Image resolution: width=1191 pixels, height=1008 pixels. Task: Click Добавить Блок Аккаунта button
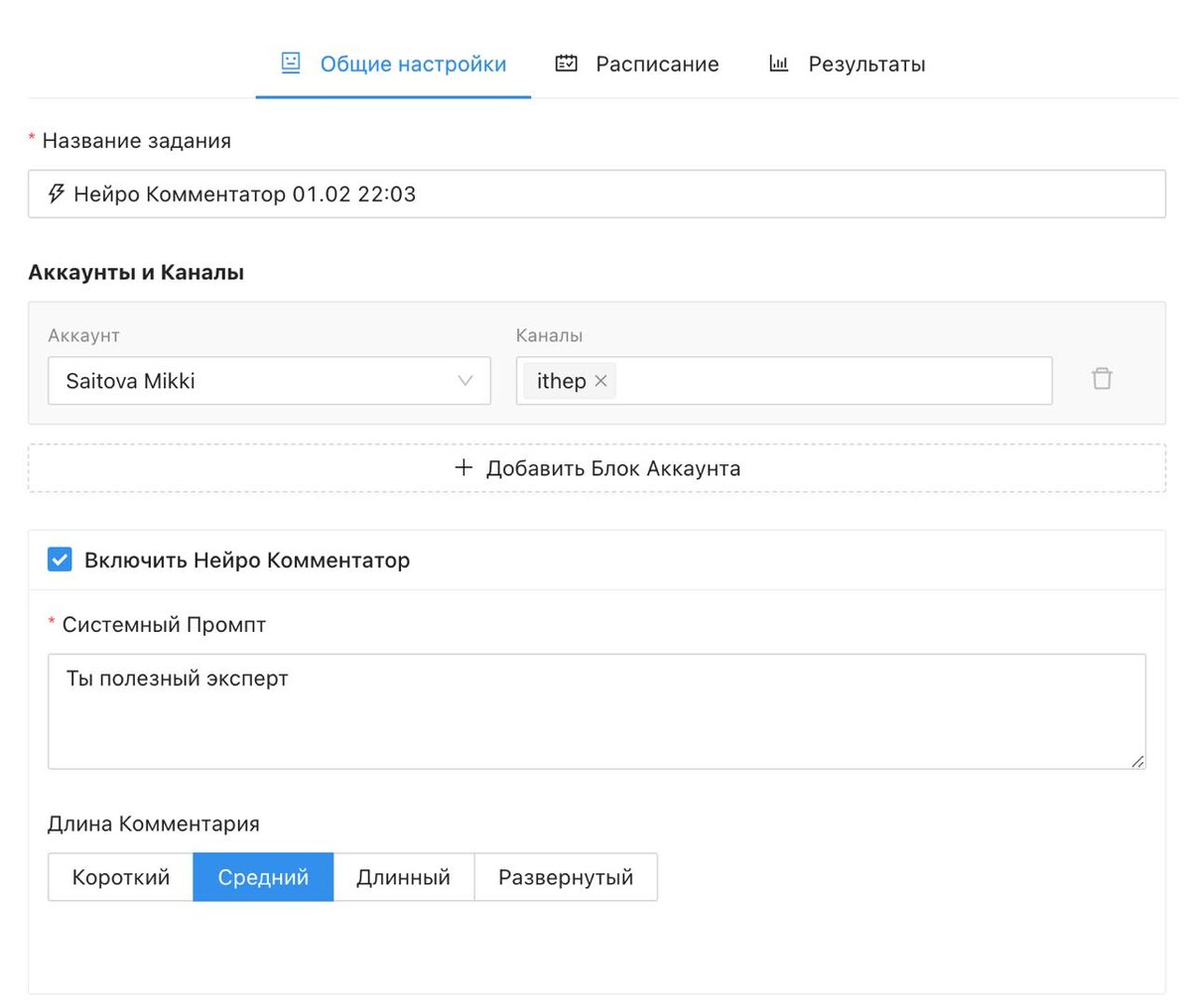pyautogui.click(x=596, y=468)
